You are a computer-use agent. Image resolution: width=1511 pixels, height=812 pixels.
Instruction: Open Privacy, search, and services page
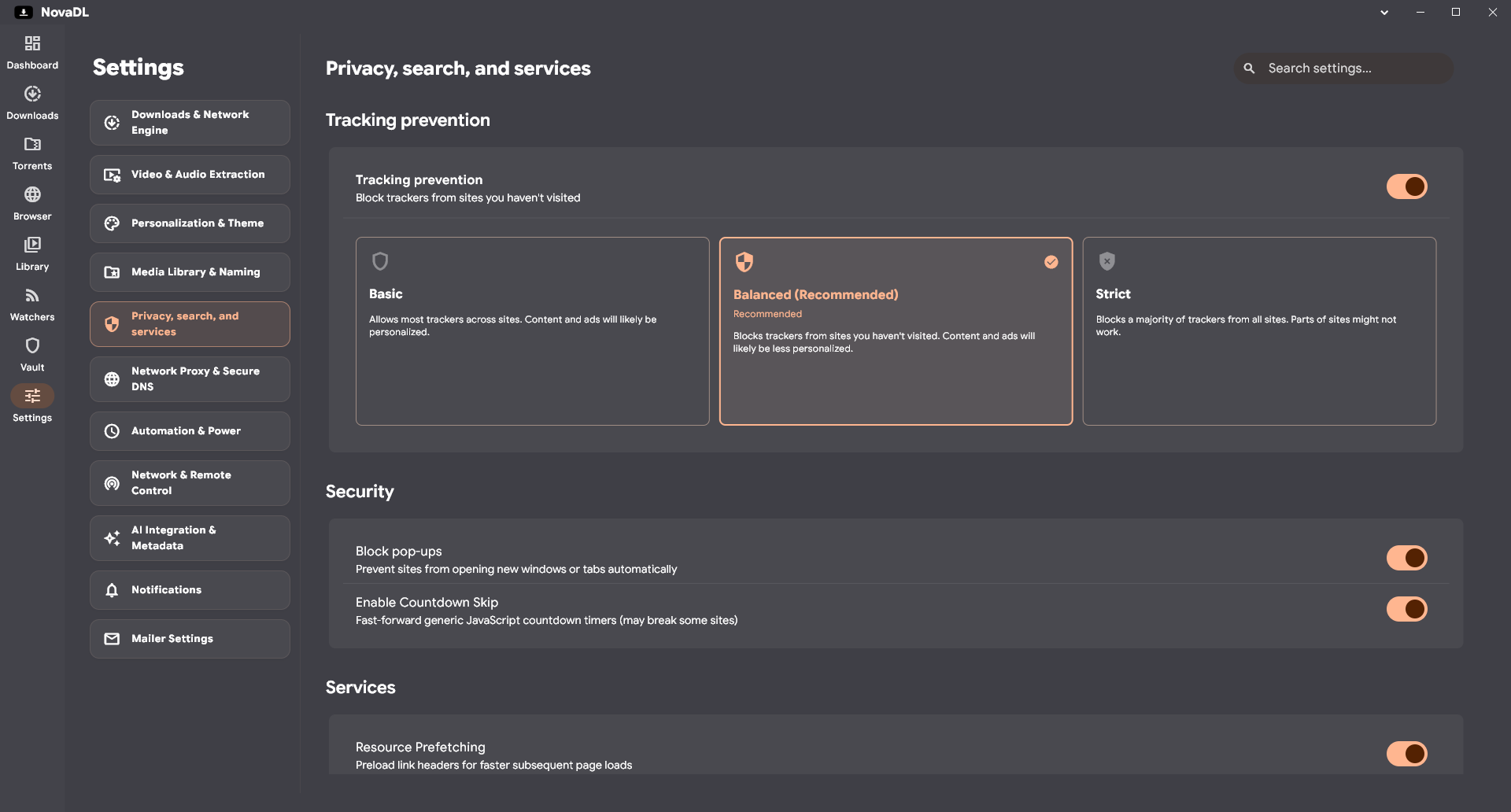tap(190, 324)
